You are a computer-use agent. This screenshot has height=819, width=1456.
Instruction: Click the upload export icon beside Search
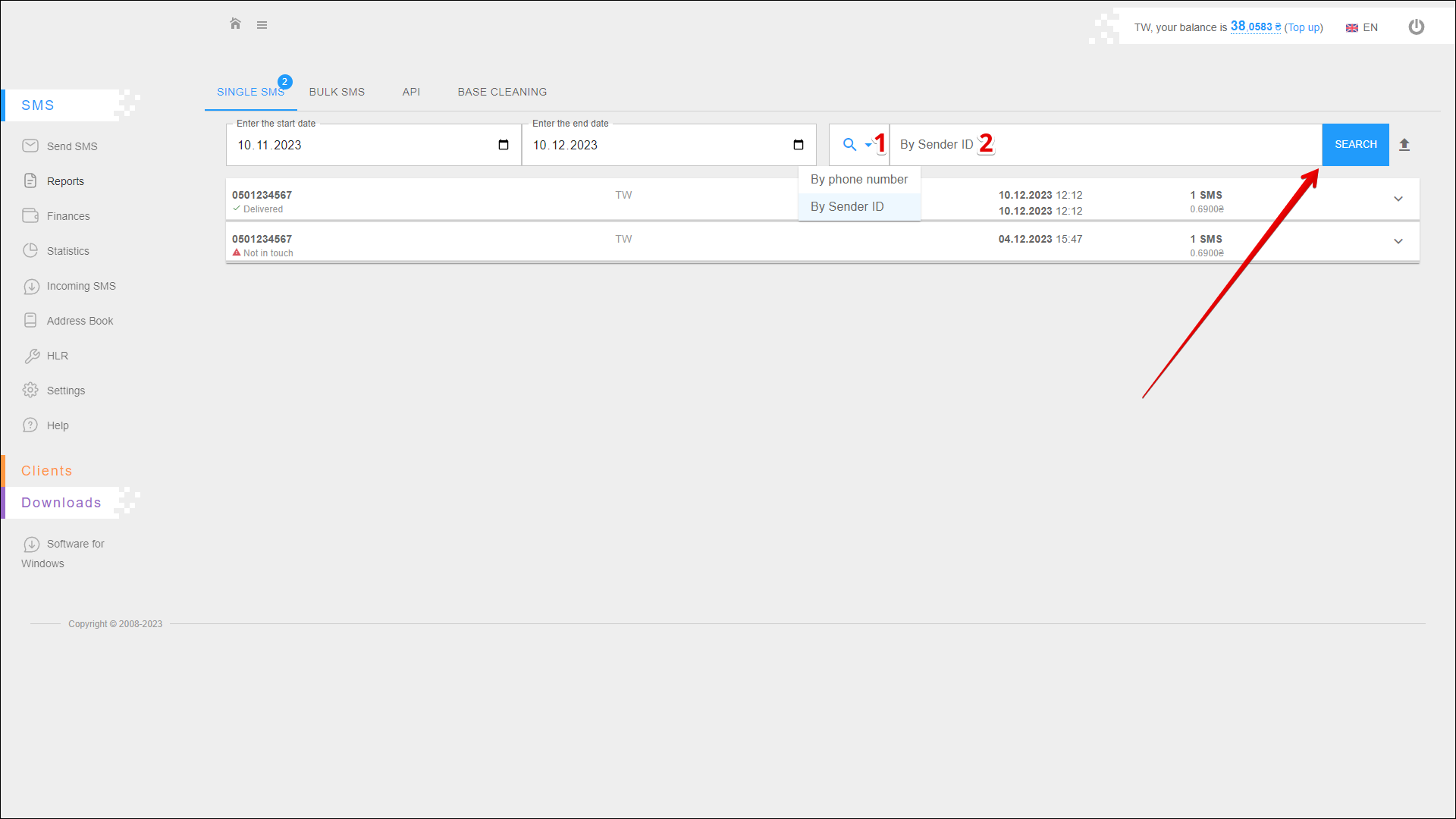[1404, 145]
